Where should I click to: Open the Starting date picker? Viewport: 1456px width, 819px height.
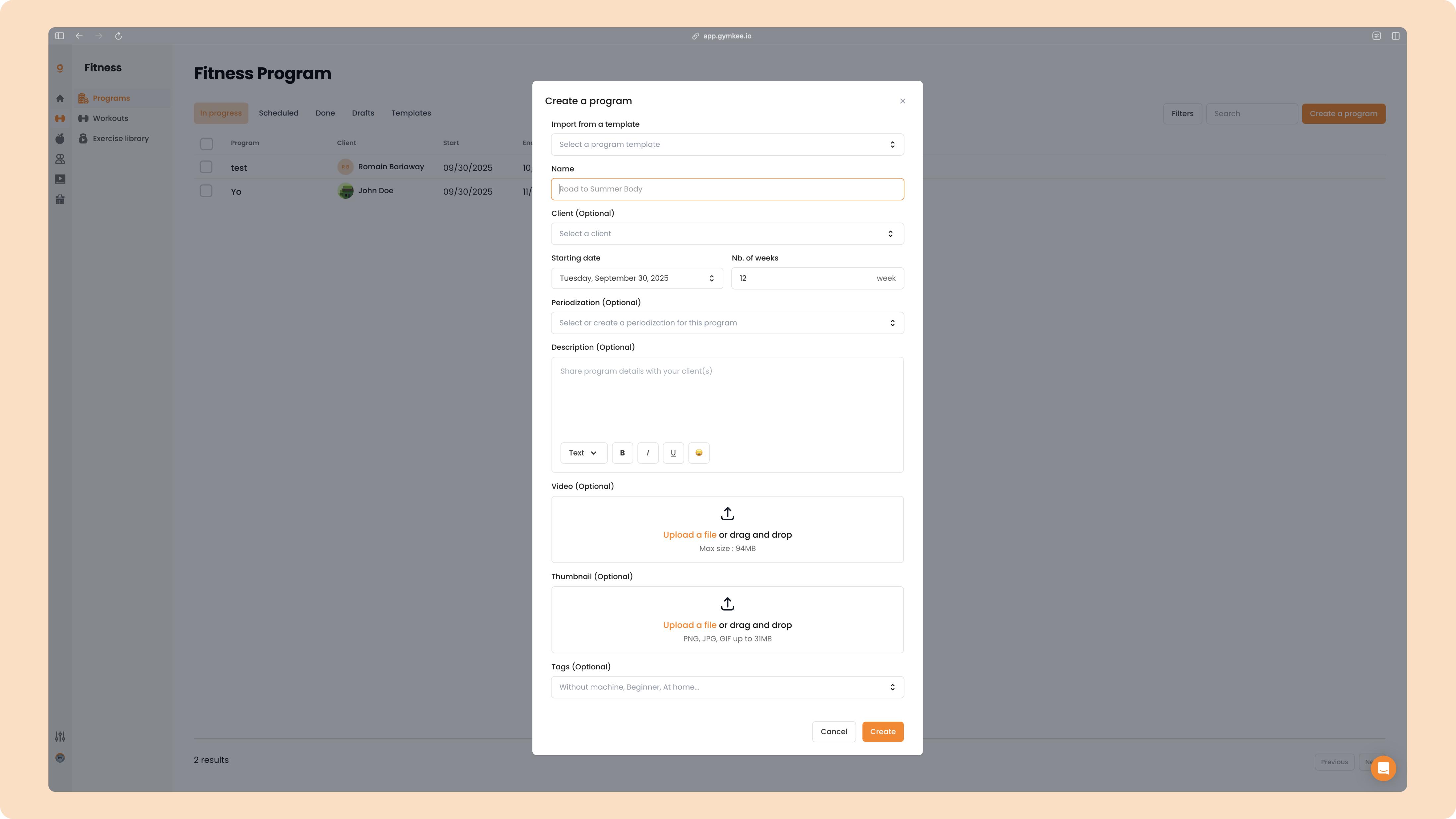tap(637, 278)
